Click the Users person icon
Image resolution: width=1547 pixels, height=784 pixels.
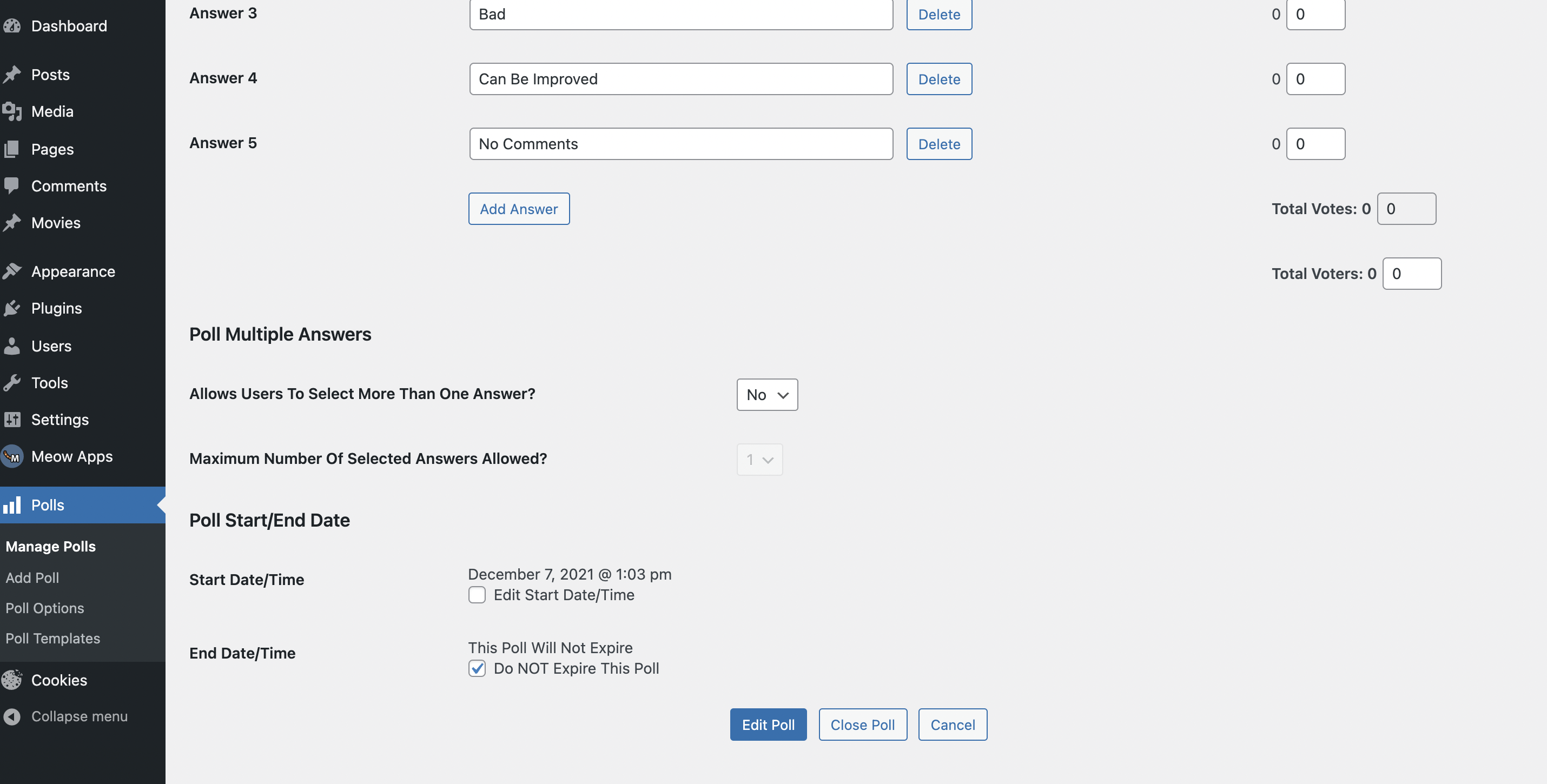pos(12,347)
